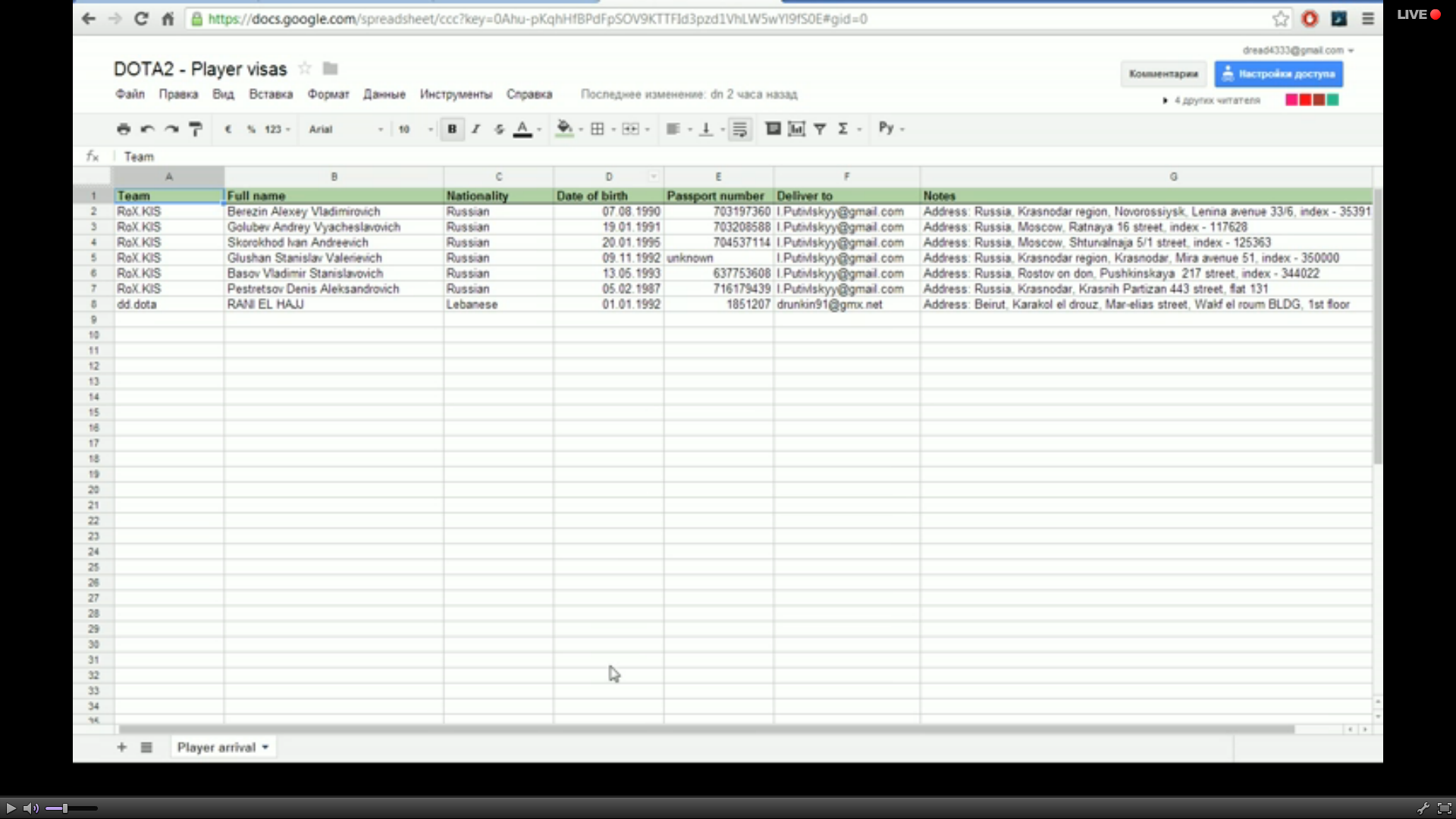Click the print icon in toolbar
Image resolution: width=1456 pixels, height=819 pixels.
124,129
